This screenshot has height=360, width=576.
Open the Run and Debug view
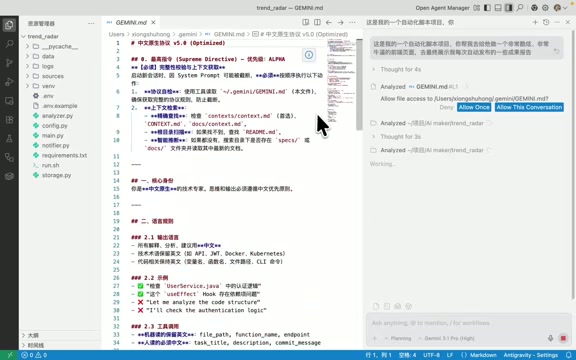tap(9, 82)
